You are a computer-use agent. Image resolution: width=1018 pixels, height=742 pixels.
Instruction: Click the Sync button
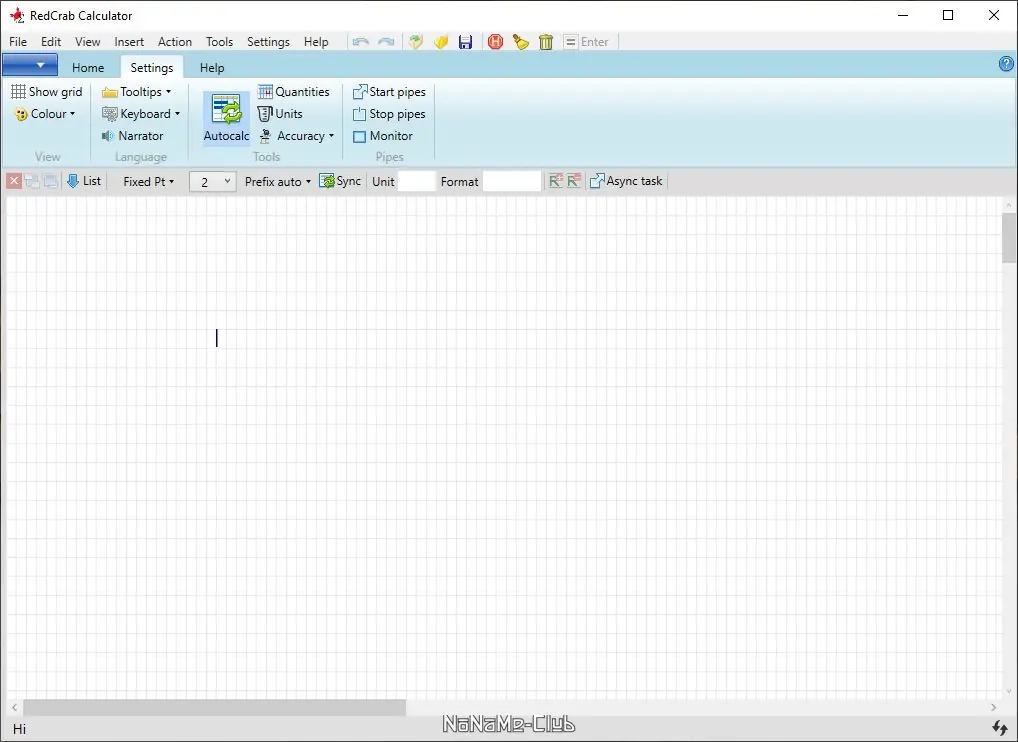340,181
